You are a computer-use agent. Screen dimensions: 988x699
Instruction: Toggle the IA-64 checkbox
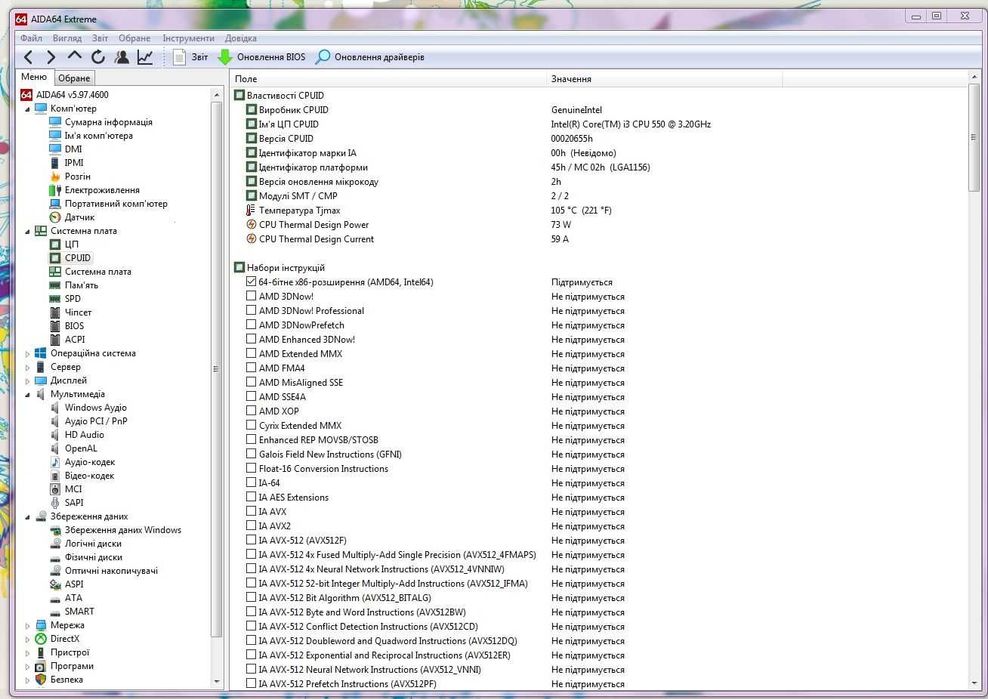[251, 482]
